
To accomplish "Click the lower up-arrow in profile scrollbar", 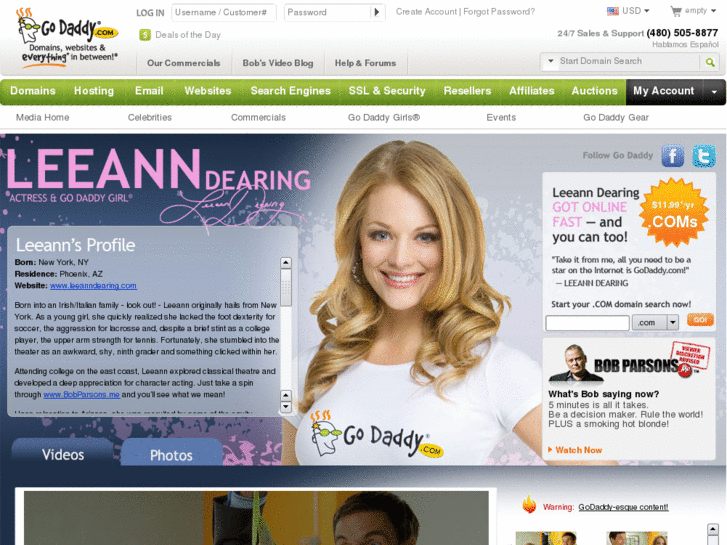I will click(x=286, y=395).
